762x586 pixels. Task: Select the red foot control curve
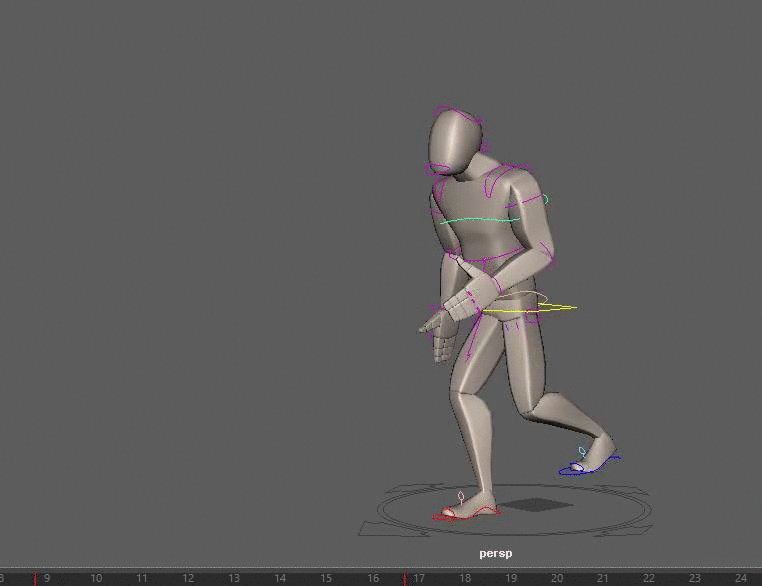point(467,516)
